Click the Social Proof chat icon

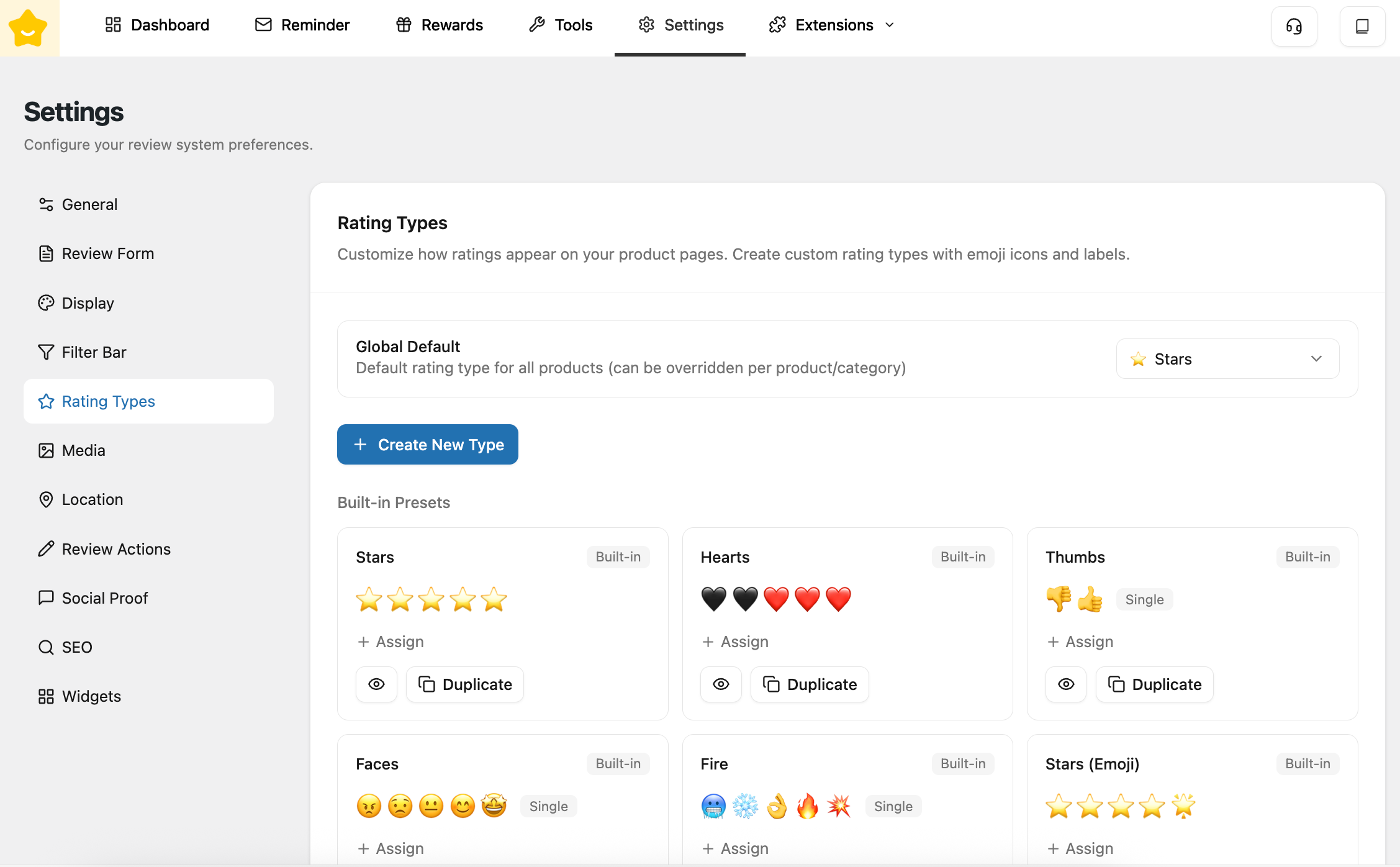pyautogui.click(x=46, y=598)
